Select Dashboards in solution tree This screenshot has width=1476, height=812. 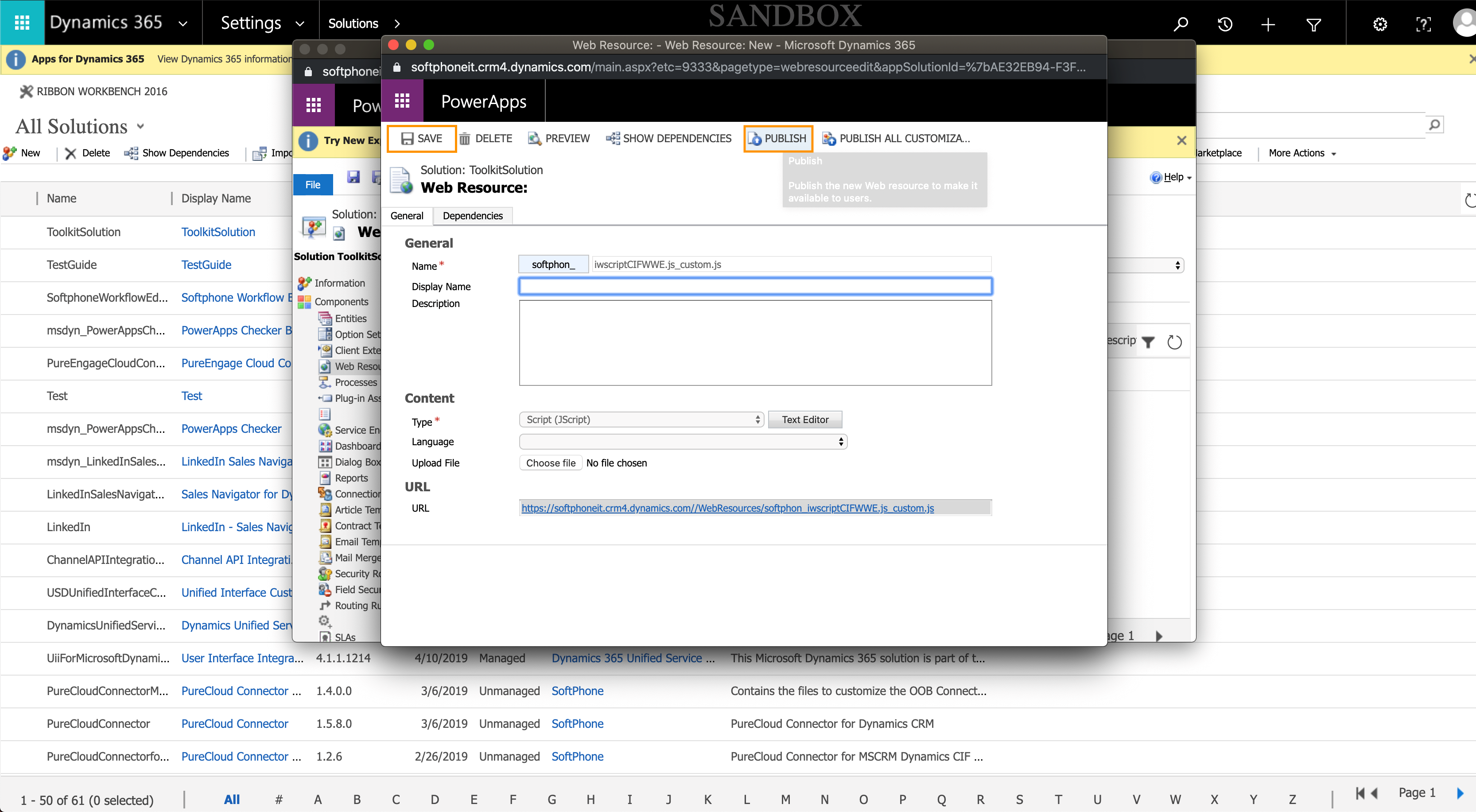pos(357,446)
